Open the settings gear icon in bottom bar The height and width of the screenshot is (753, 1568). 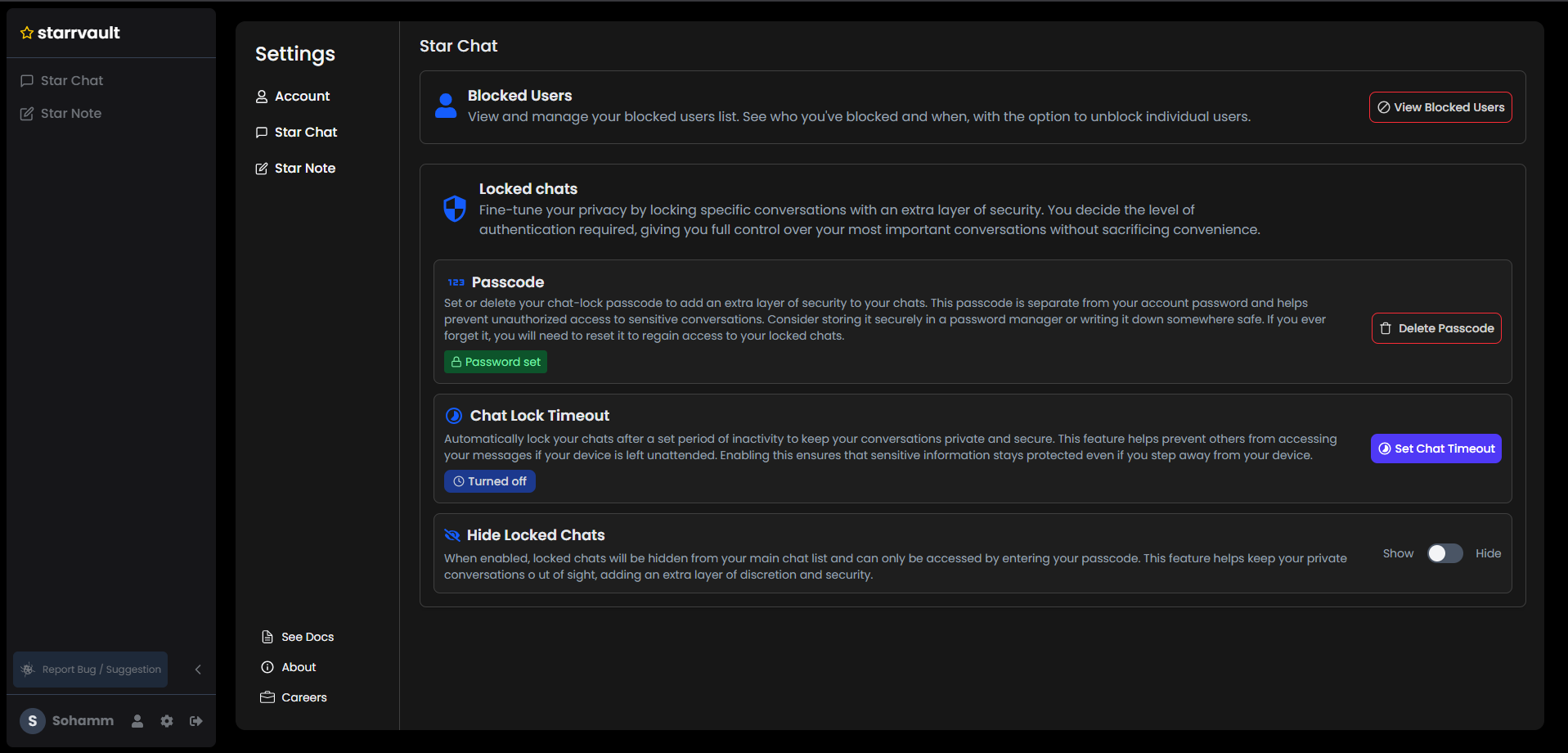[167, 721]
